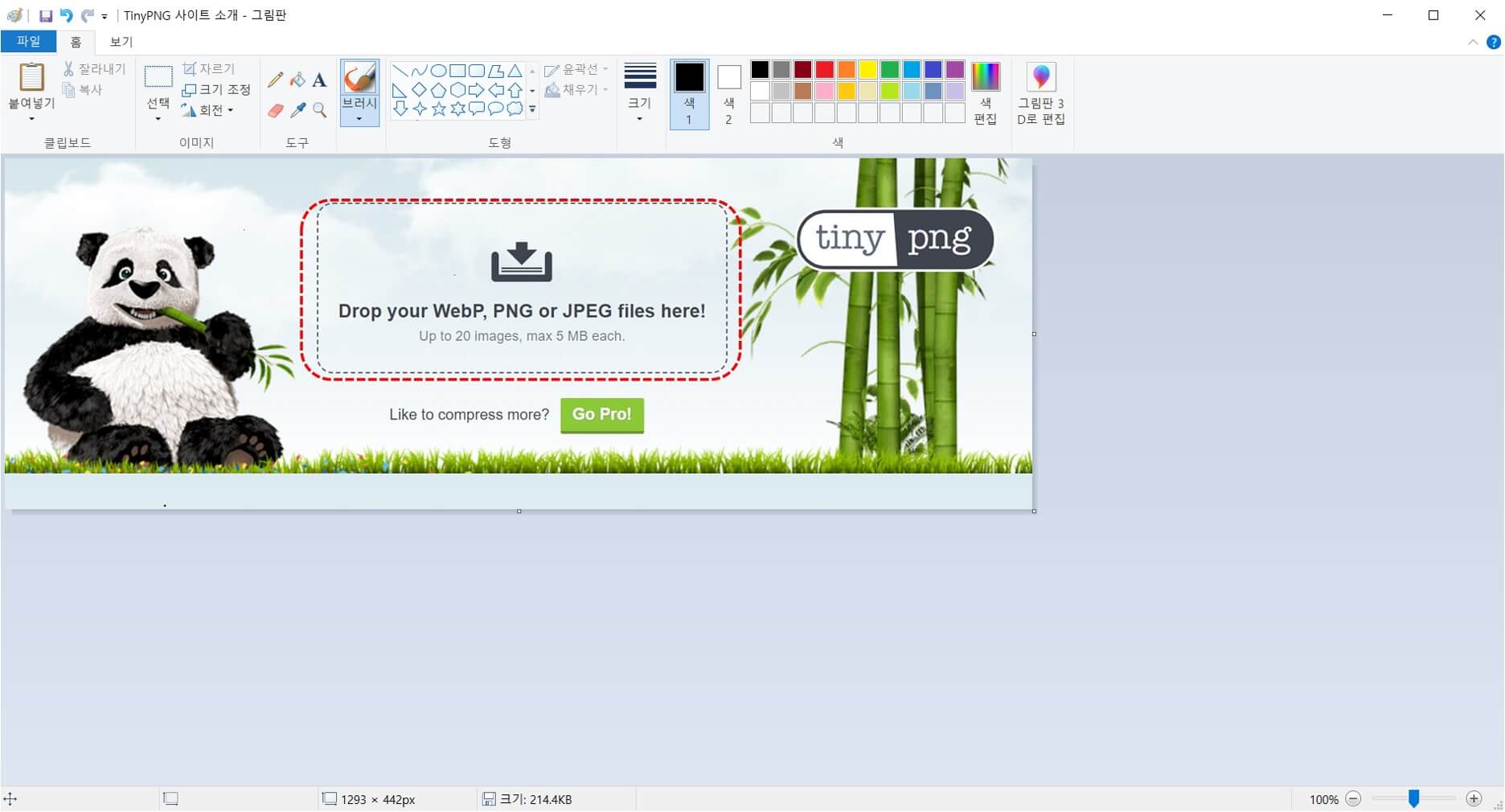Expand the Paste (붙여넣기) dropdown arrow

pos(31,119)
